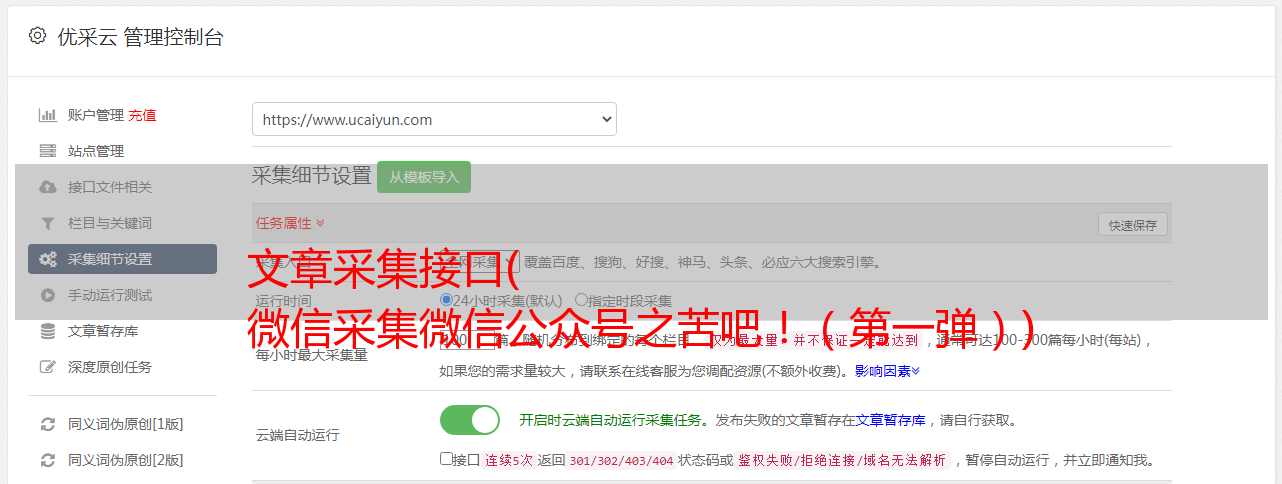Screen dimensions: 1282x484
Task: Select the 指定时段采集 radio button
Action: pyautogui.click(x=581, y=299)
